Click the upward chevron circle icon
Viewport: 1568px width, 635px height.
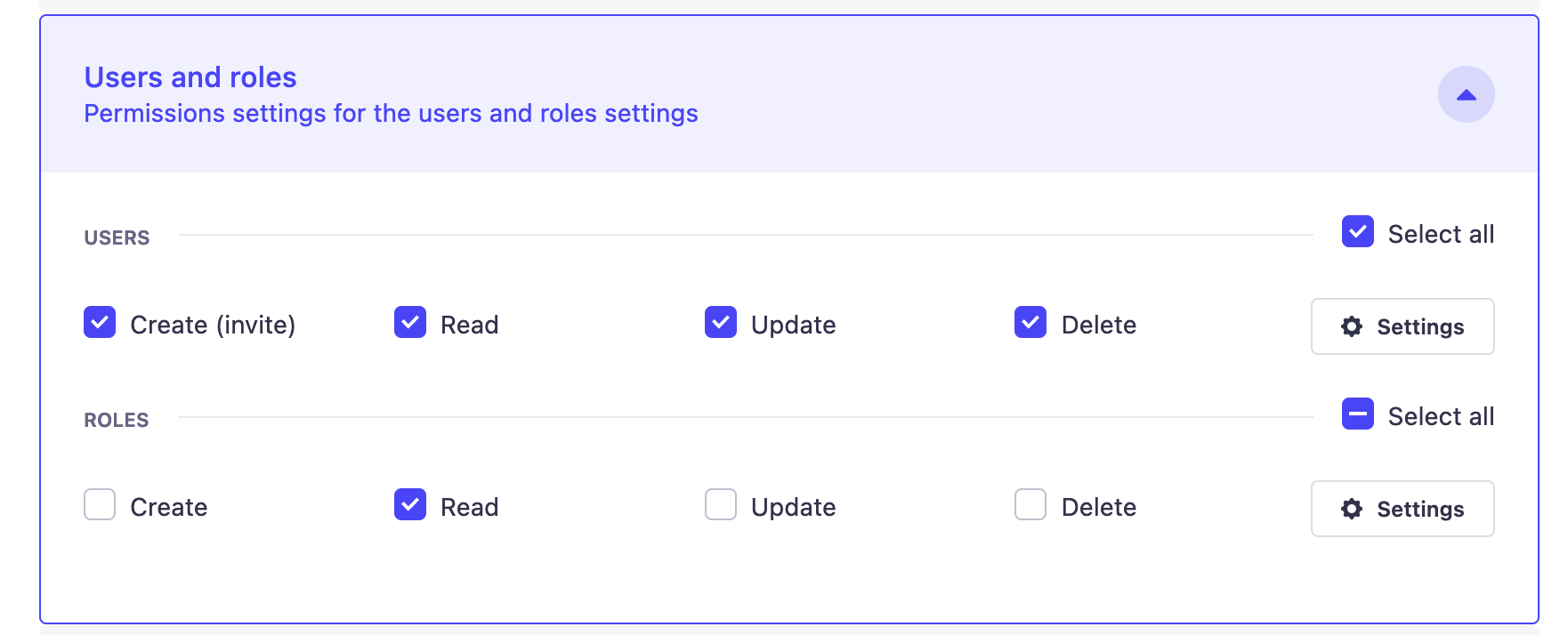pos(1466,93)
